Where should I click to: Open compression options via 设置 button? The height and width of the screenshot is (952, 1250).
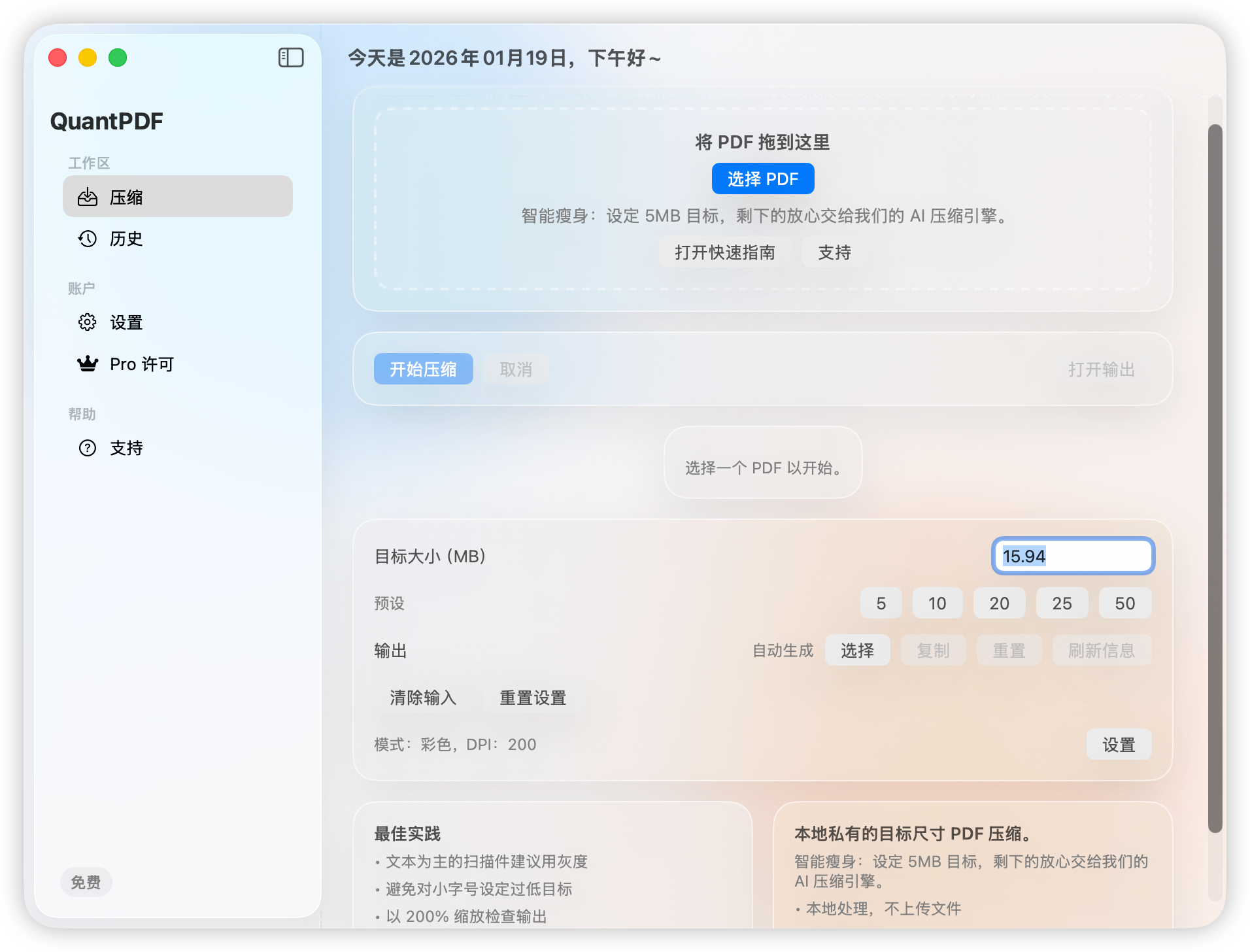[x=1119, y=744]
